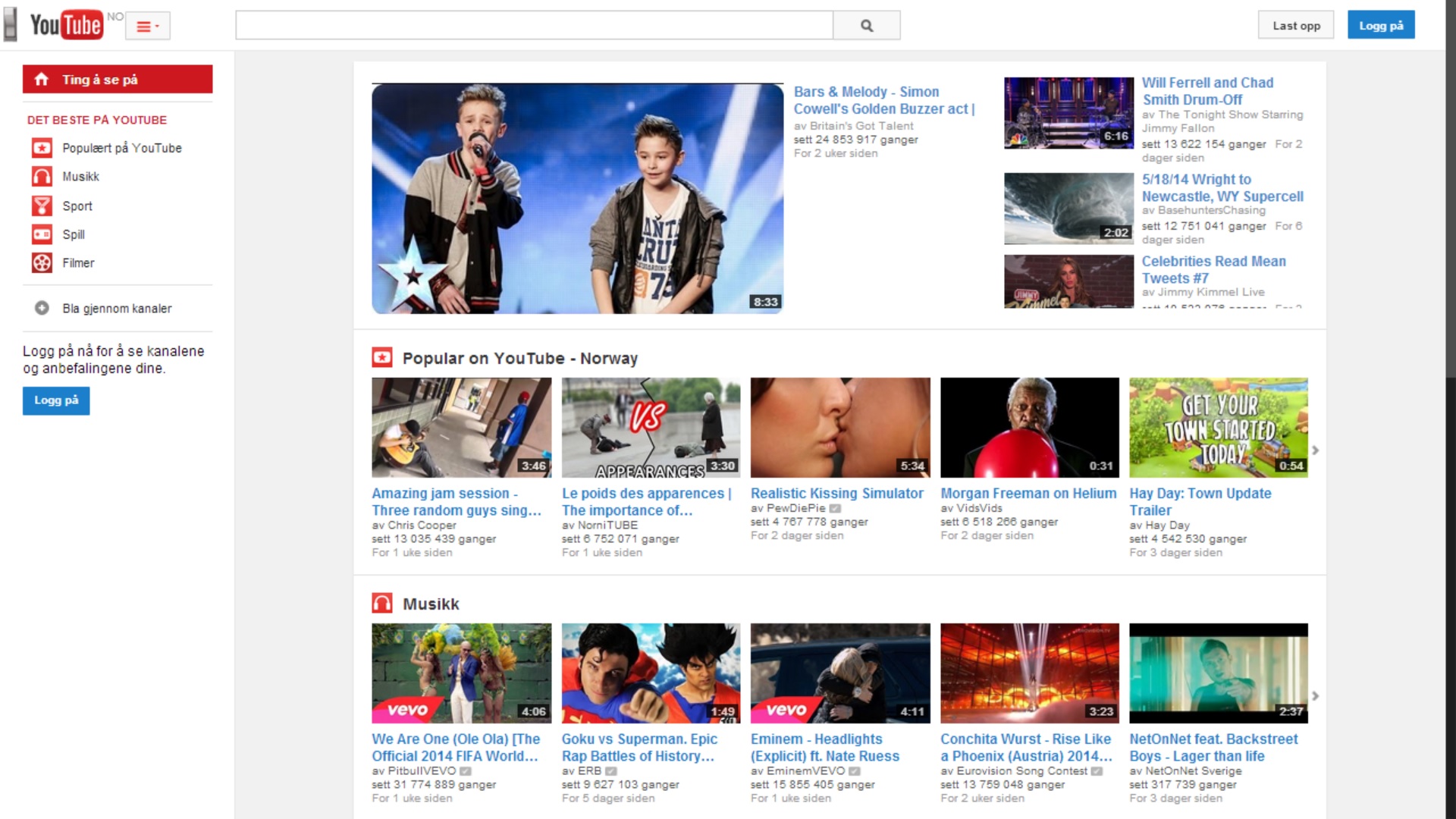1456x819 pixels.
Task: Click the Musikk section heading
Action: click(431, 604)
